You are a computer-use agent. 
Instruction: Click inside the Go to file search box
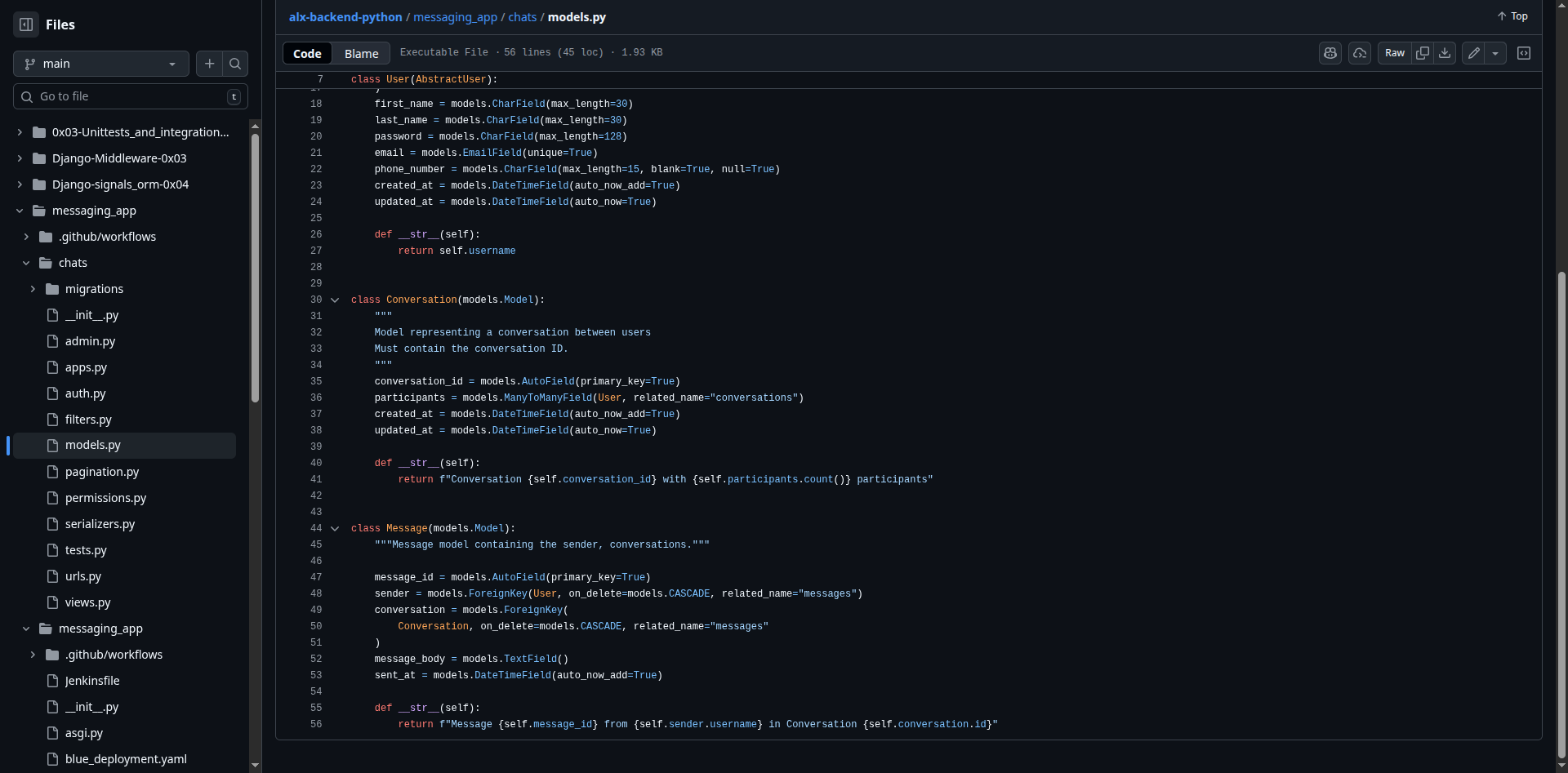click(122, 96)
